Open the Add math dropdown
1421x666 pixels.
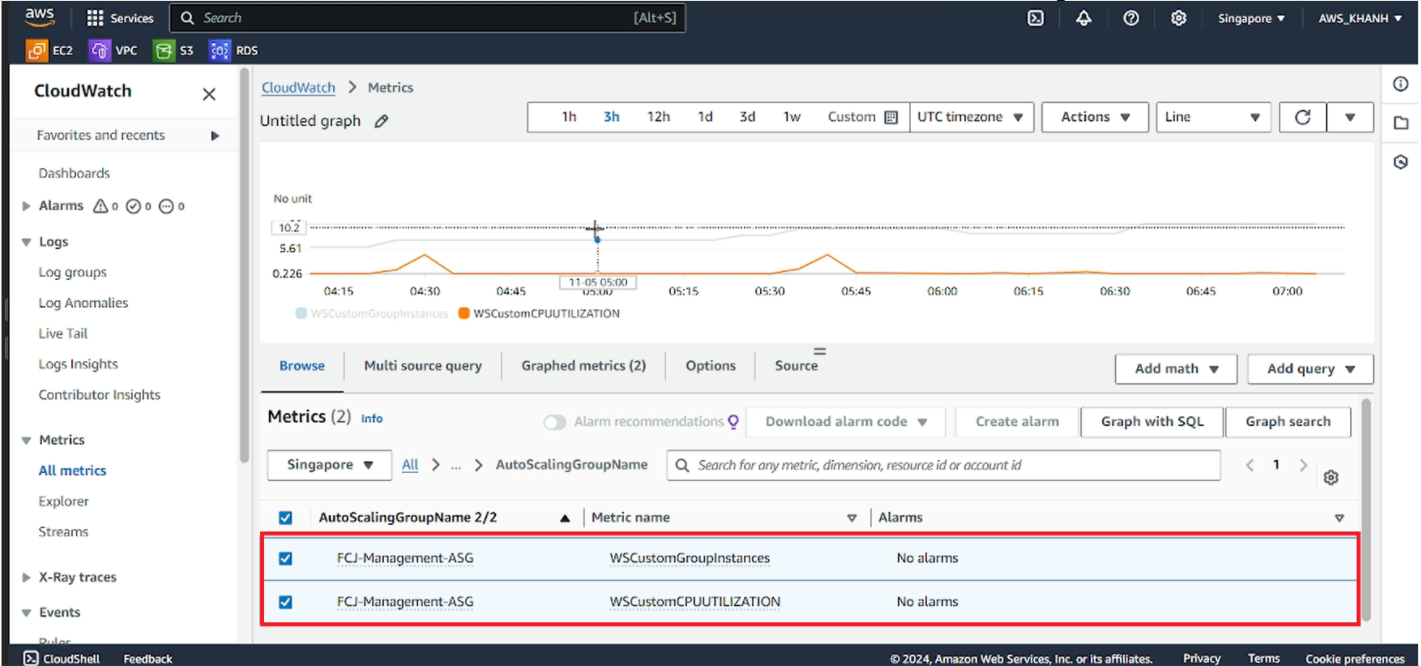coord(1176,369)
